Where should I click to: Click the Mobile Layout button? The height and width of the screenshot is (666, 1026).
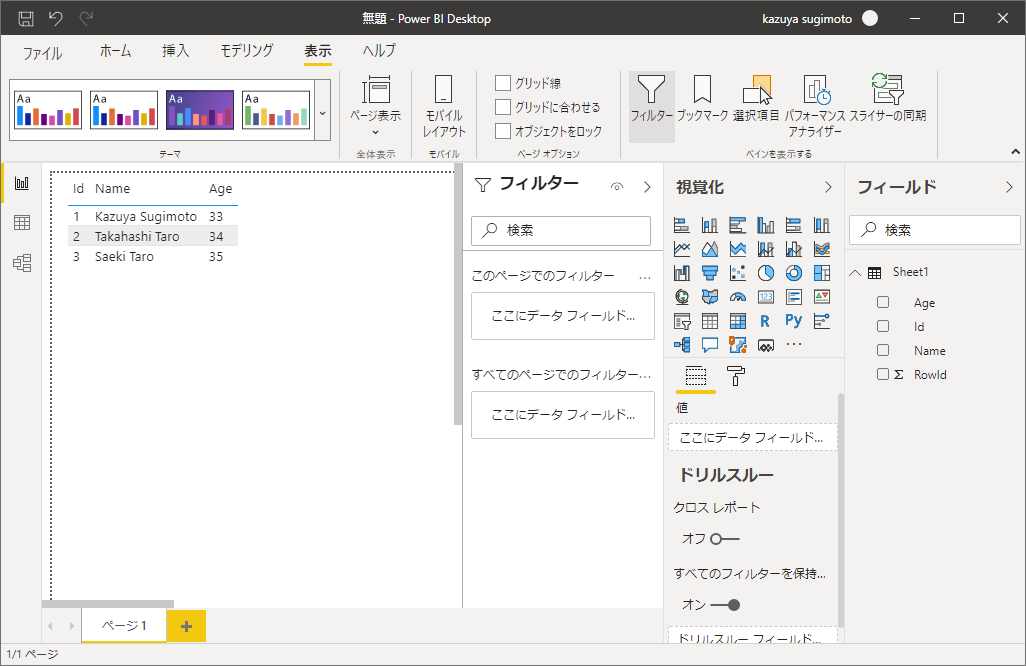coord(444,106)
